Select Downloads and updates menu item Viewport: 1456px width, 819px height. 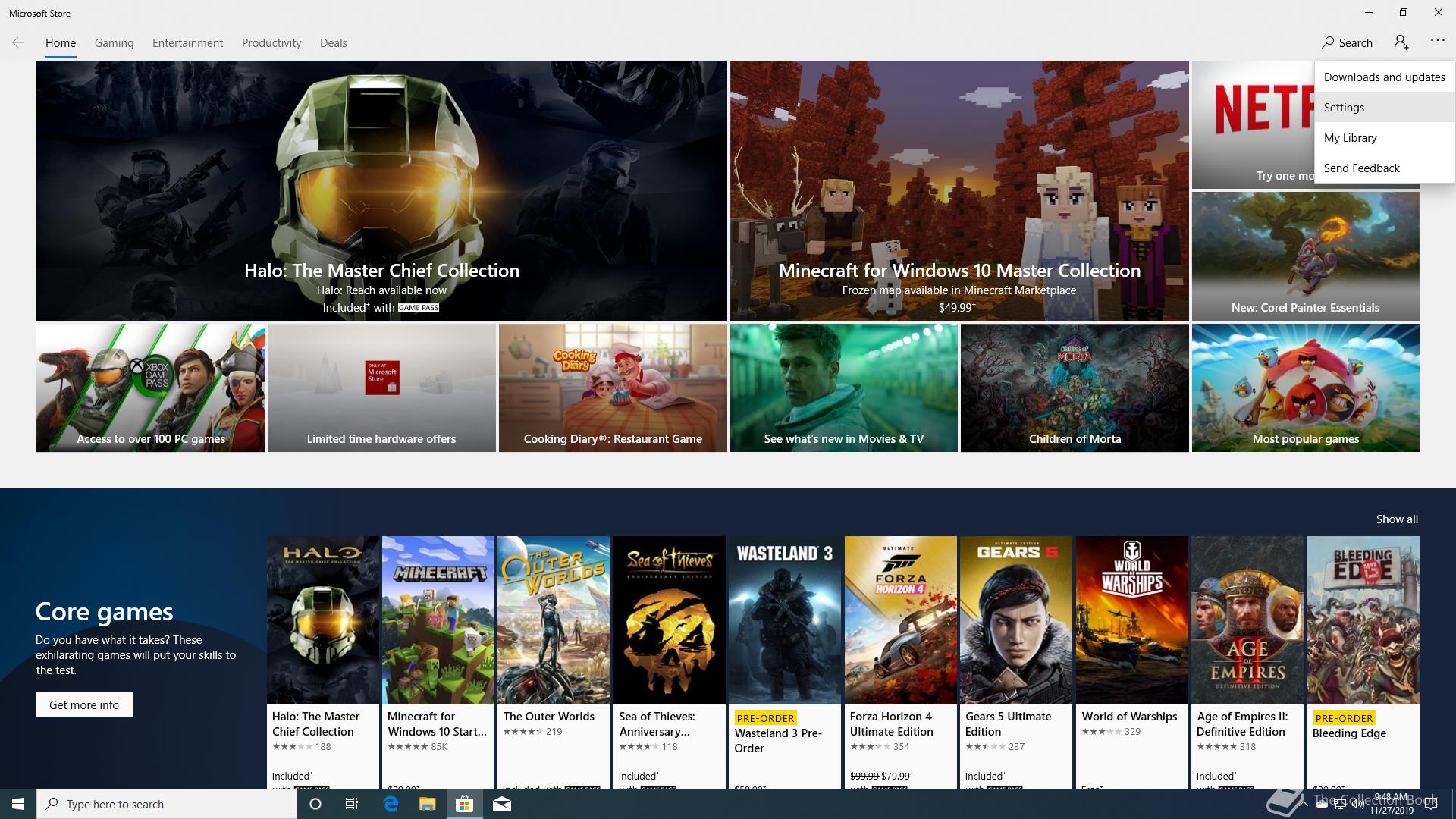1384,77
